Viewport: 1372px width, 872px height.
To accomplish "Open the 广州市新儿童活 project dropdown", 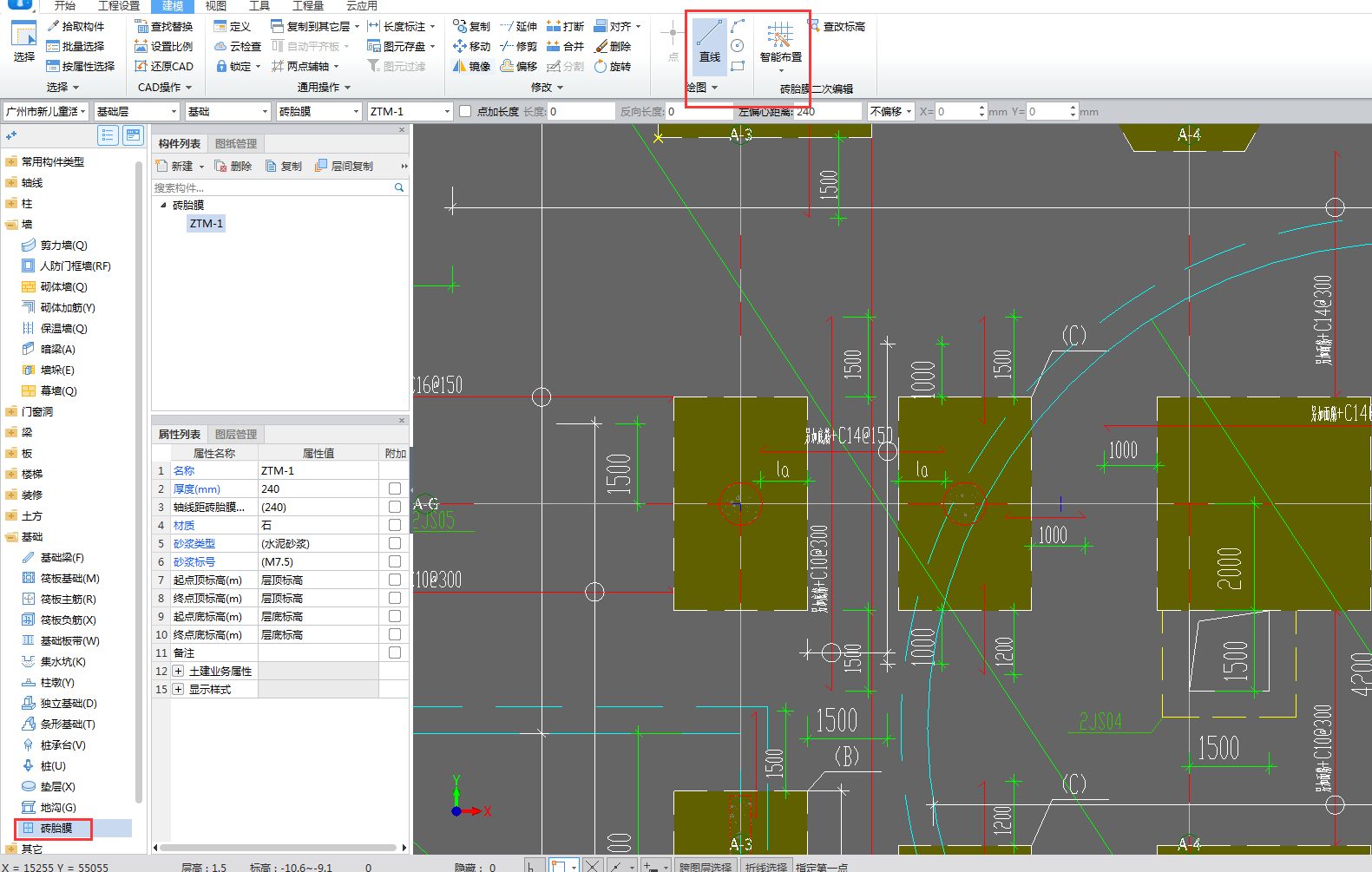I will pyautogui.click(x=46, y=111).
